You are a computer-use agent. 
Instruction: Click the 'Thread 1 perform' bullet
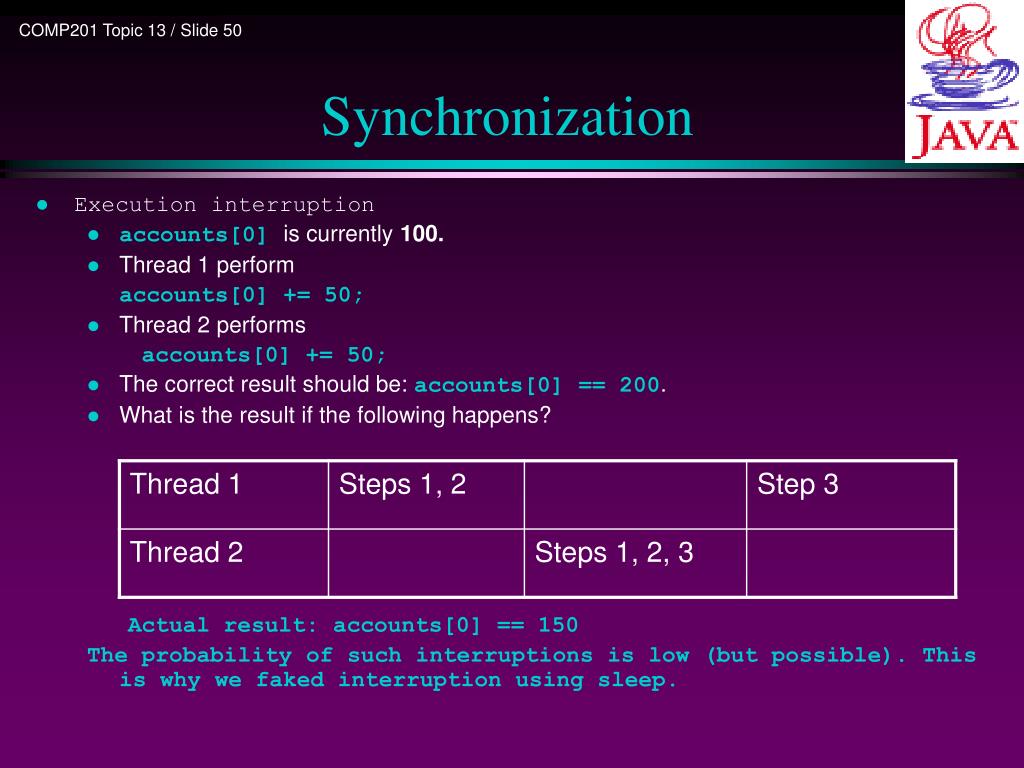point(206,265)
